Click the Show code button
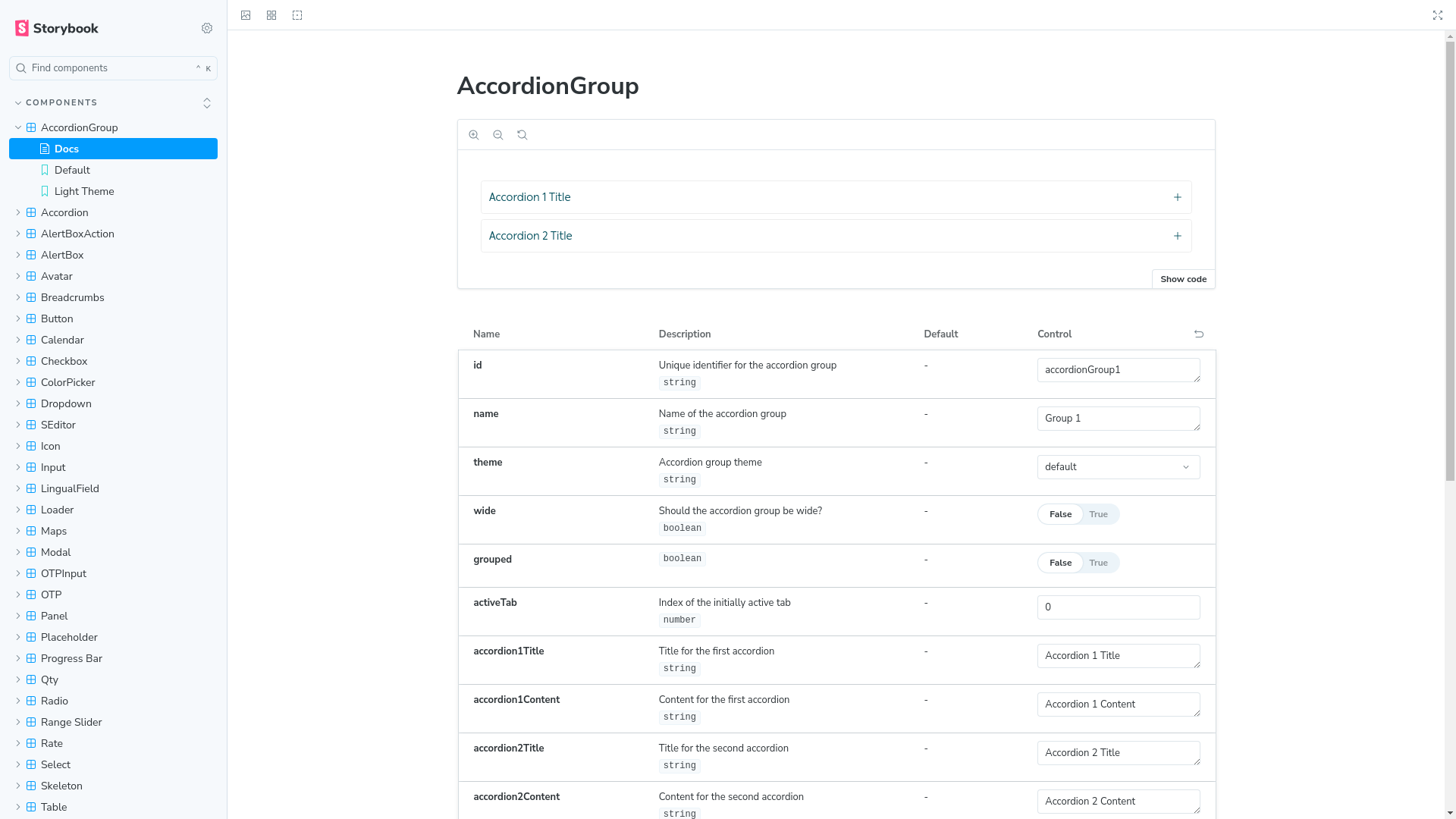This screenshot has height=819, width=1456. tap(1183, 279)
